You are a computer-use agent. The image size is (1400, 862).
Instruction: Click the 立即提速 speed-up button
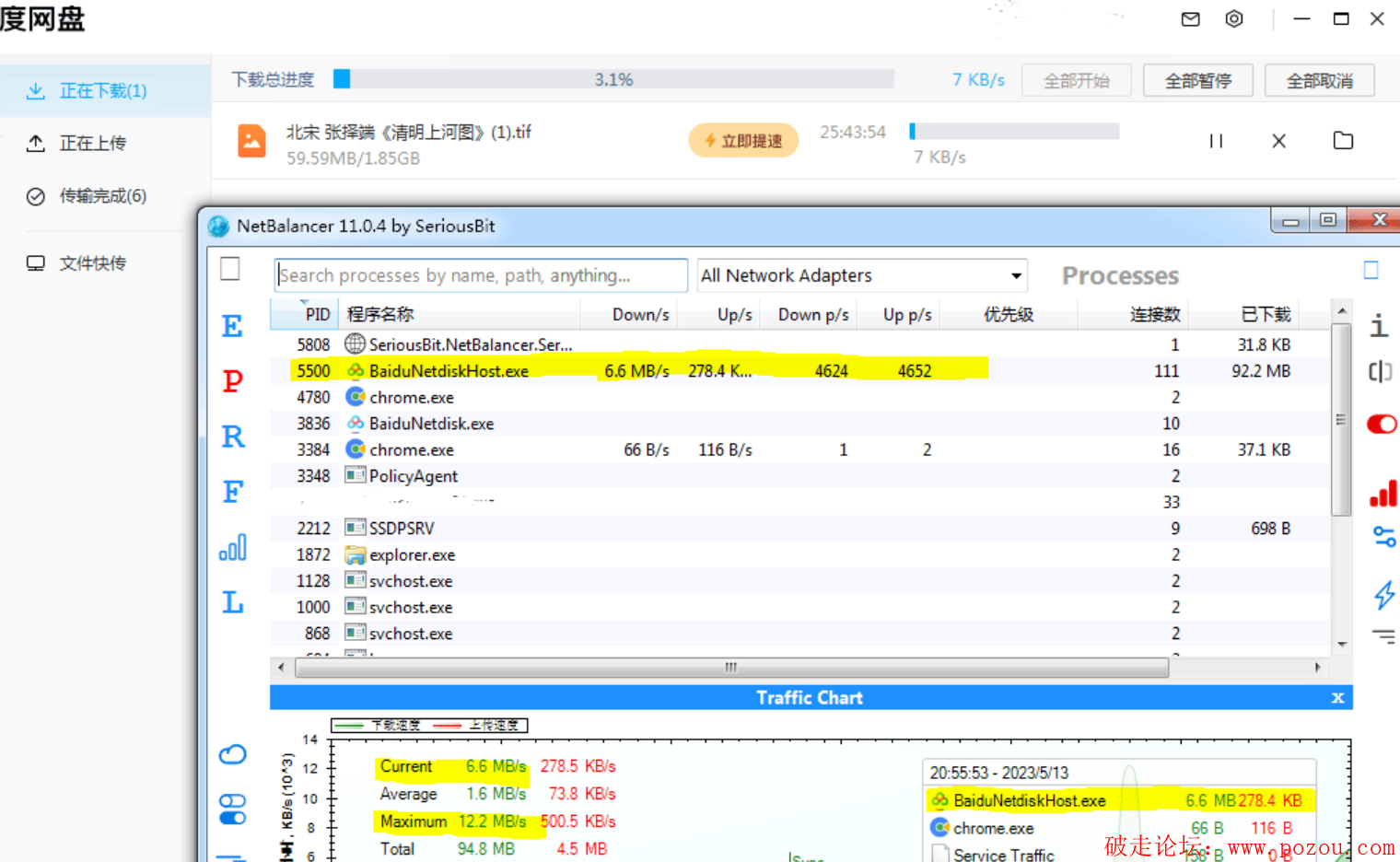pos(743,141)
